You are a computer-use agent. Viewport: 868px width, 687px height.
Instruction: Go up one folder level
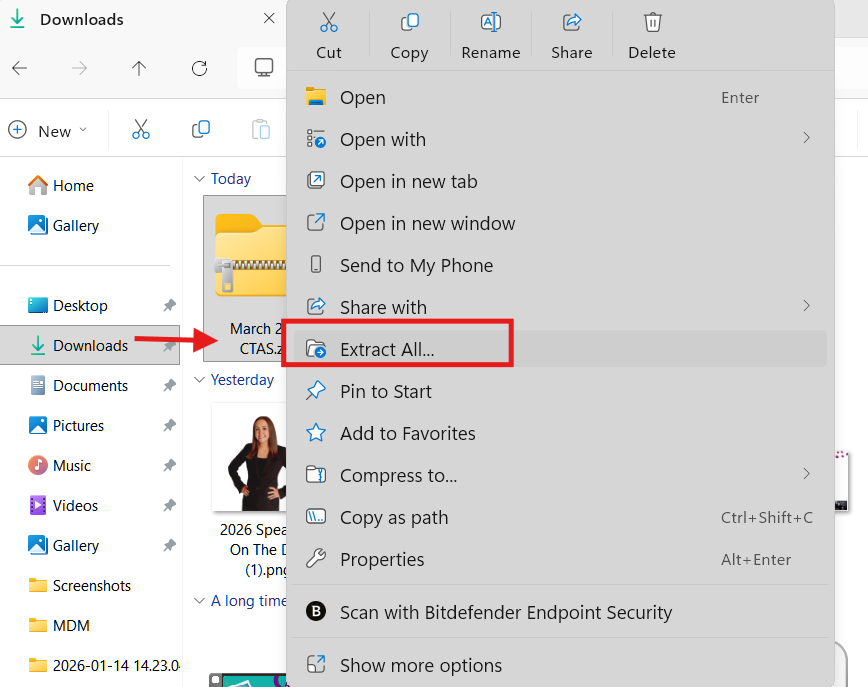[x=139, y=68]
